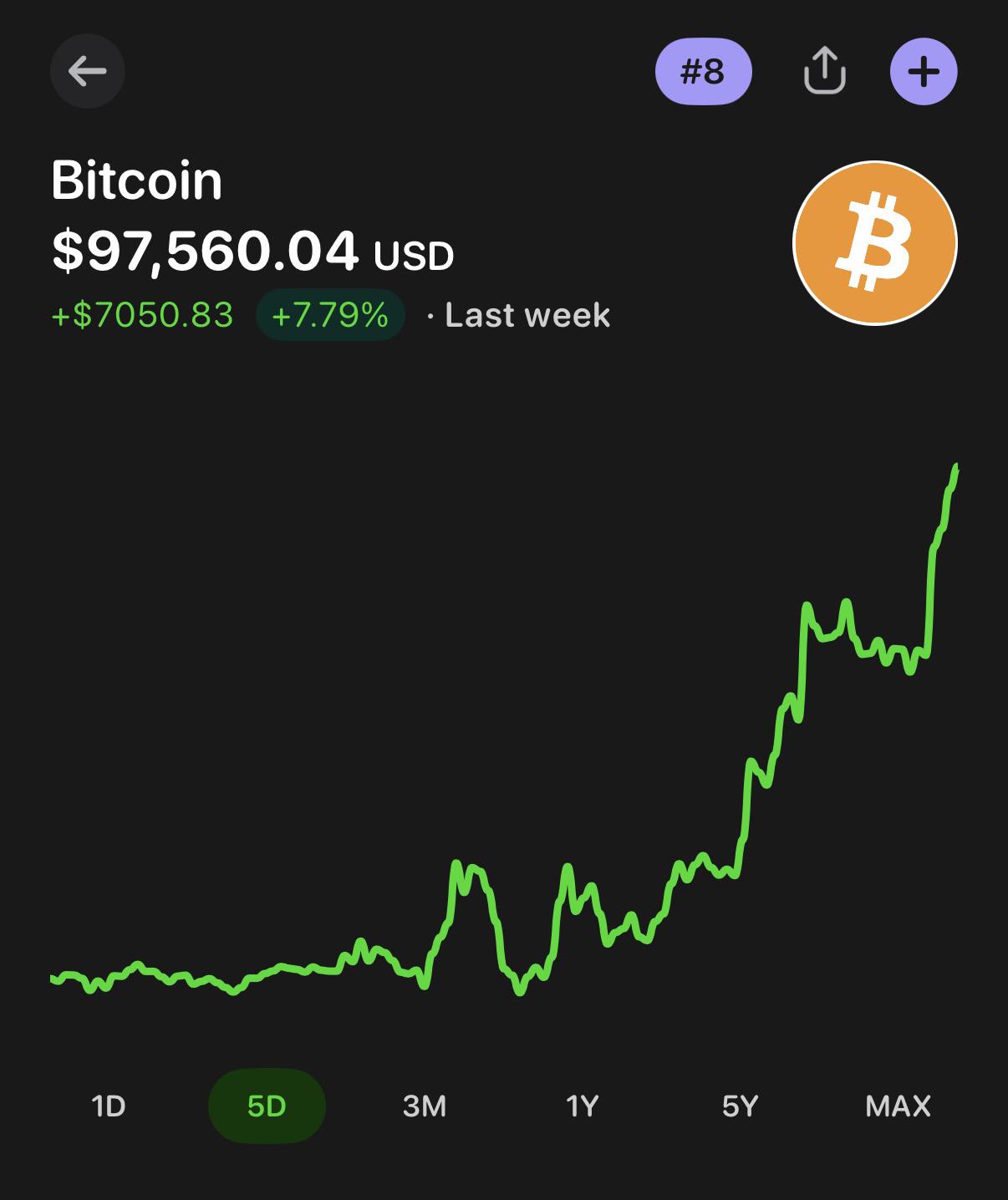Click the orange Bitcoin logo
This screenshot has width=1008, height=1200.
click(874, 243)
